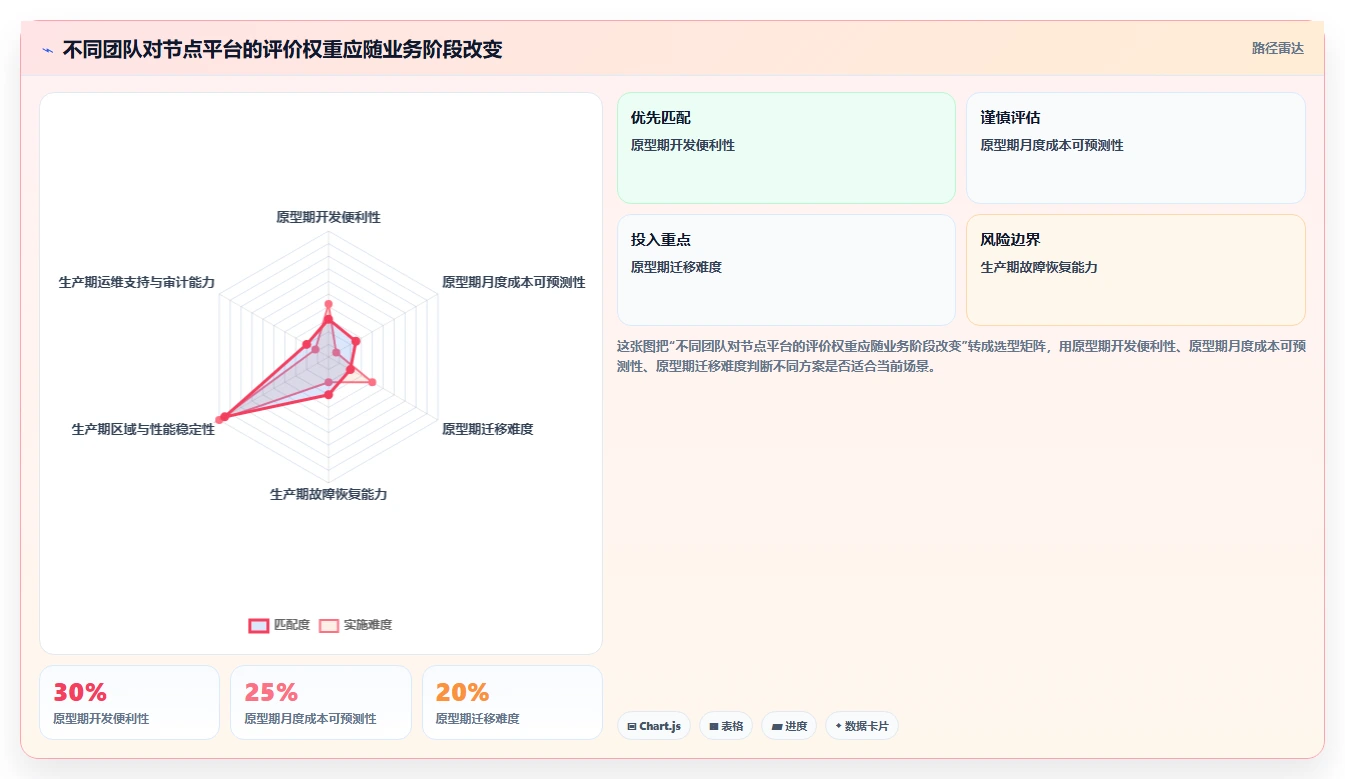This screenshot has height=779, width=1345.
Task: Click the page title 不同团队对节点平台的评价权重应随业务阶段改变
Action: 282,49
